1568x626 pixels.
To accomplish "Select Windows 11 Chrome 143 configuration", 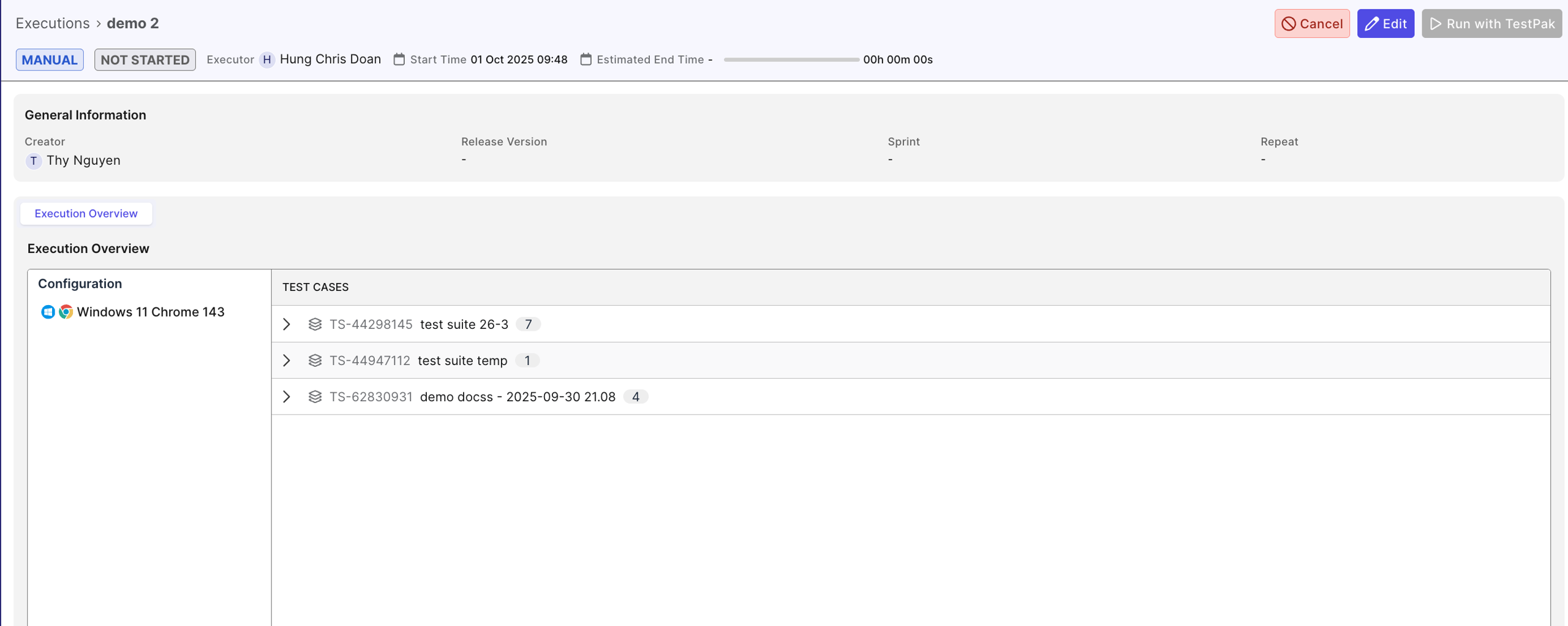I will point(150,312).
